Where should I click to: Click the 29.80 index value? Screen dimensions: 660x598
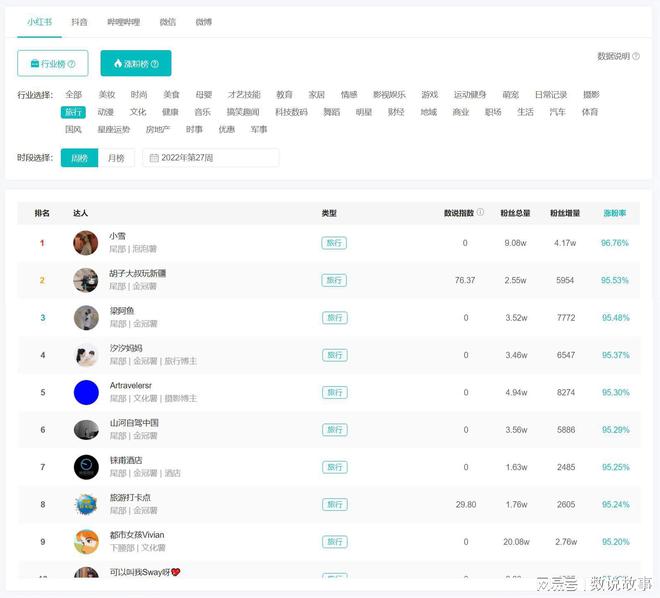[466, 505]
